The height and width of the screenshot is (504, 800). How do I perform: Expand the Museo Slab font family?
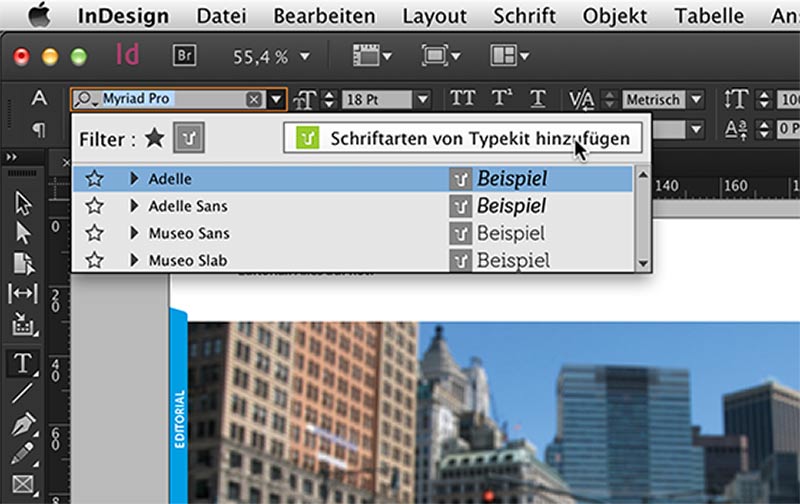tap(134, 260)
